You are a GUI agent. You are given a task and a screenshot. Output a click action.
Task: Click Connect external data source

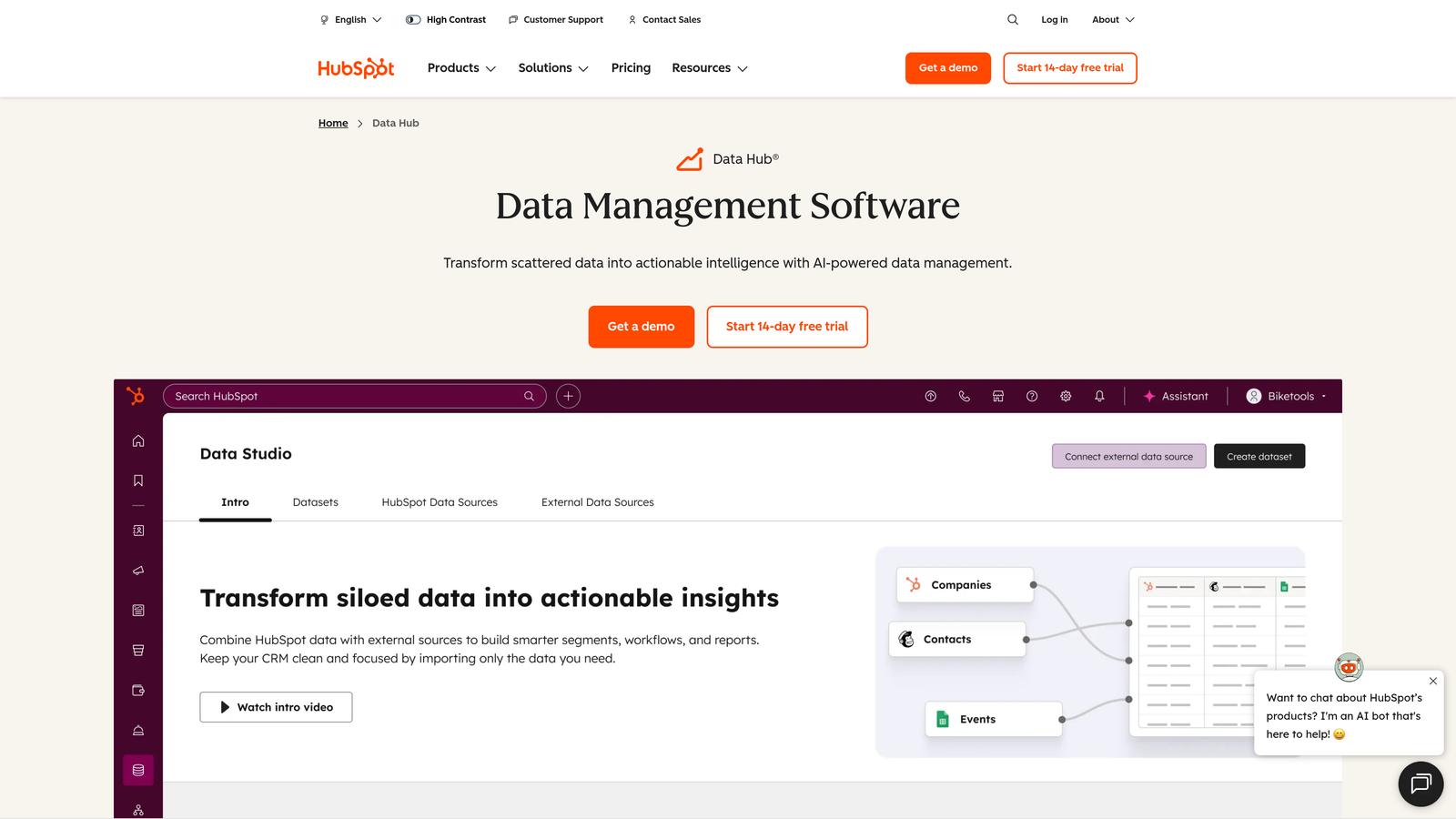coord(1128,456)
